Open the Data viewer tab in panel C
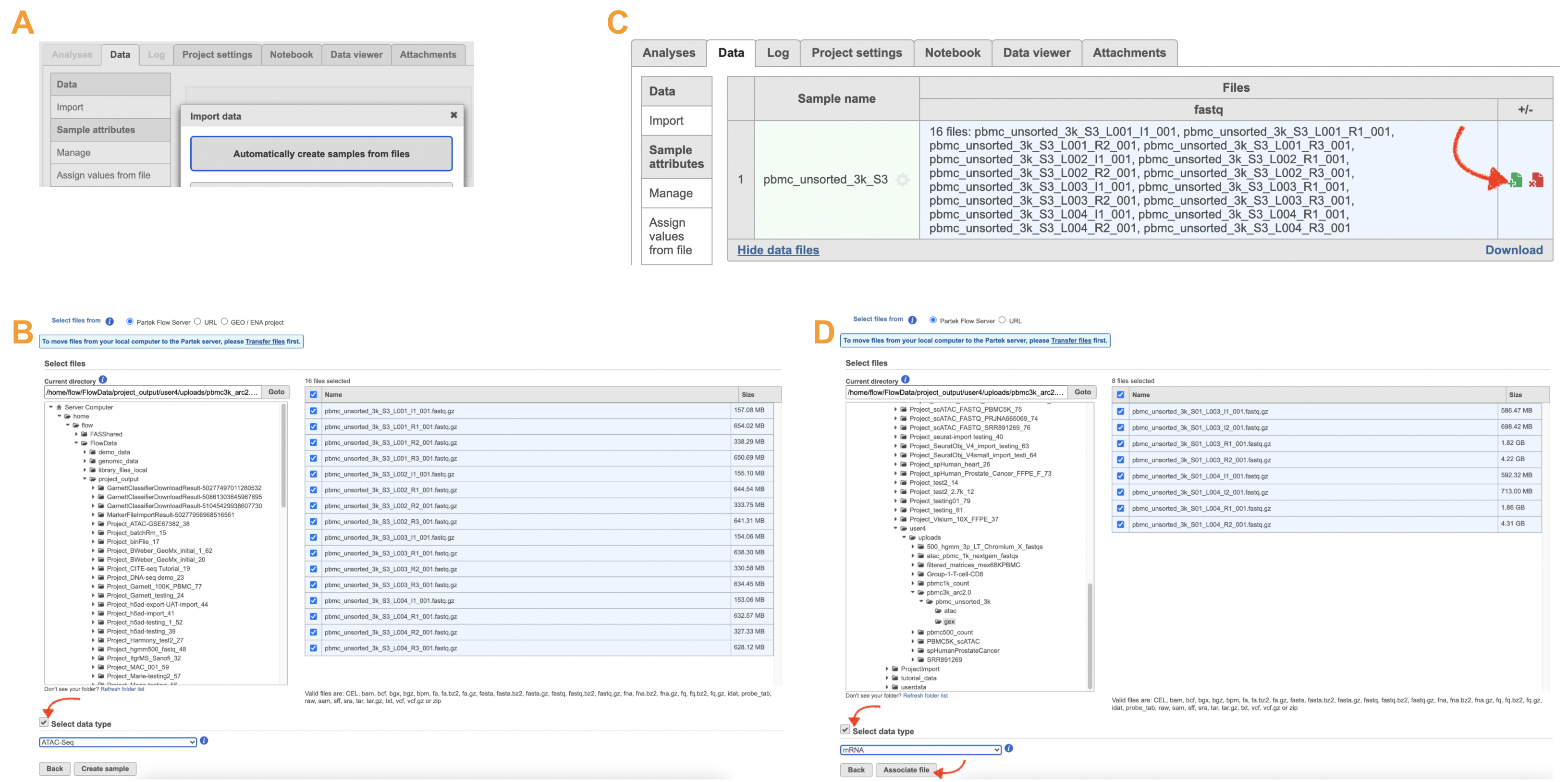Viewport: 1568px width, 782px height. point(1036,53)
